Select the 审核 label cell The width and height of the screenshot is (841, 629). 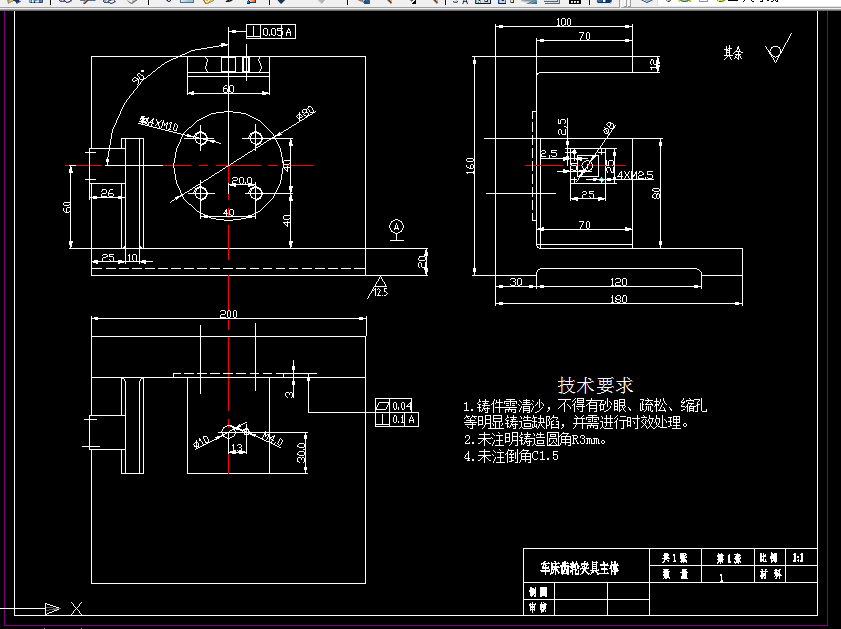click(x=538, y=607)
